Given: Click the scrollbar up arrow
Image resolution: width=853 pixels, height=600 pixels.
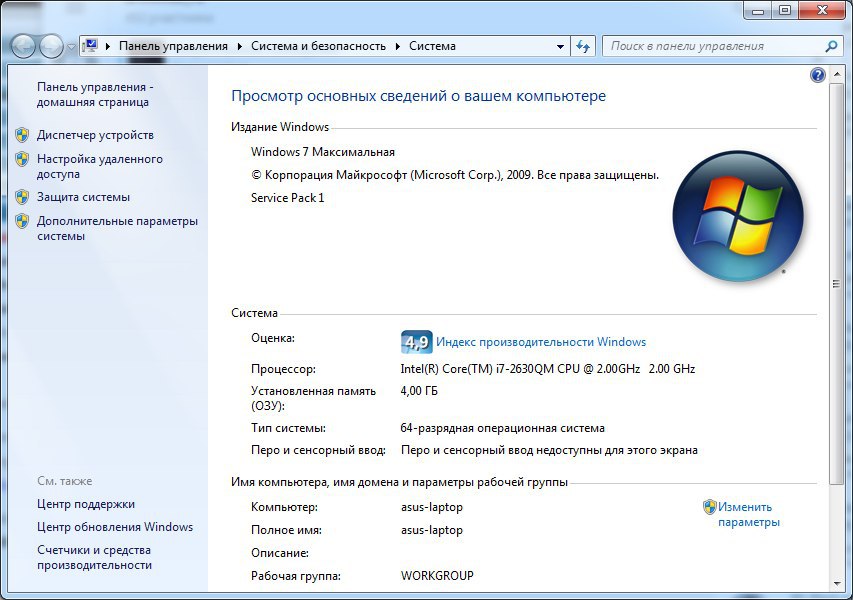Looking at the screenshot, I should point(836,76).
